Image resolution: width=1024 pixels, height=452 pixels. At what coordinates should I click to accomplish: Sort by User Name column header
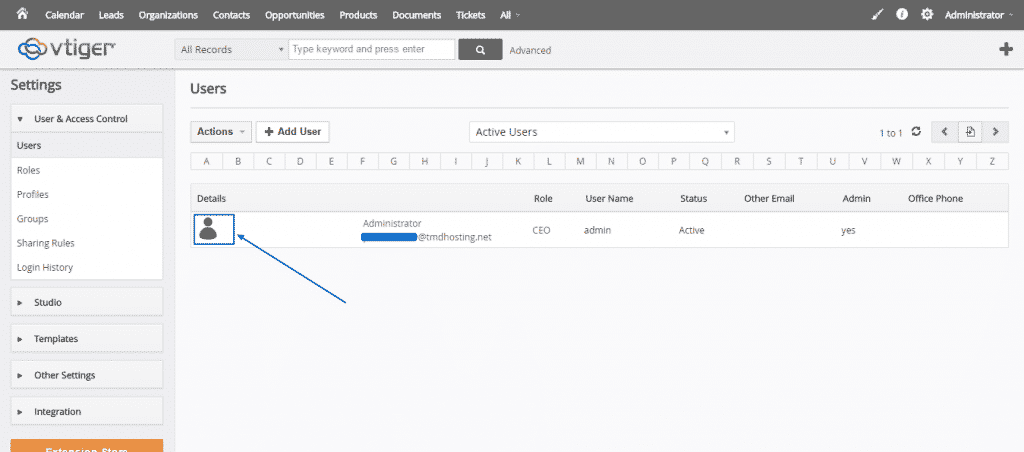tap(609, 199)
